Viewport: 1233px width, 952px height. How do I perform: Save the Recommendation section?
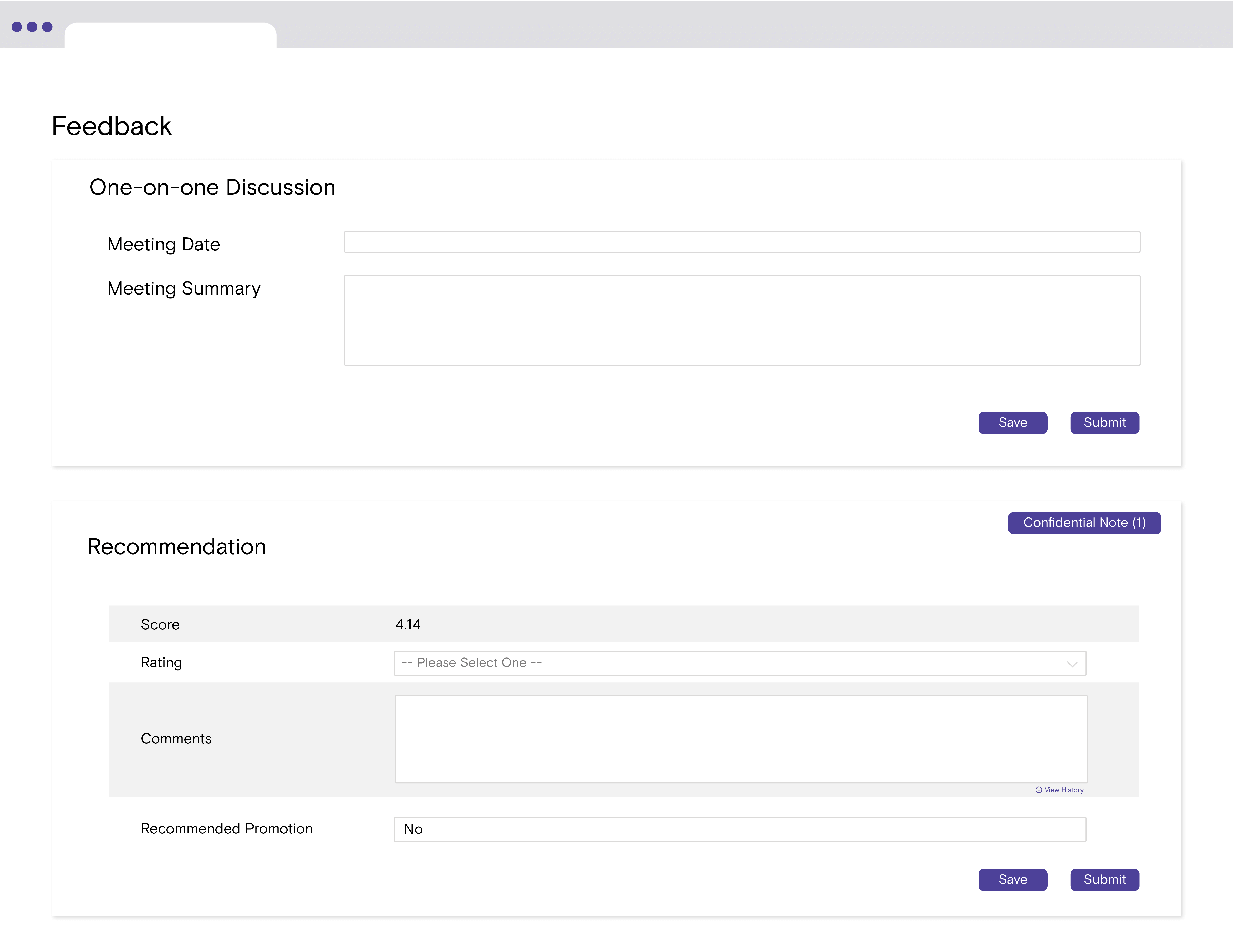(x=1013, y=880)
